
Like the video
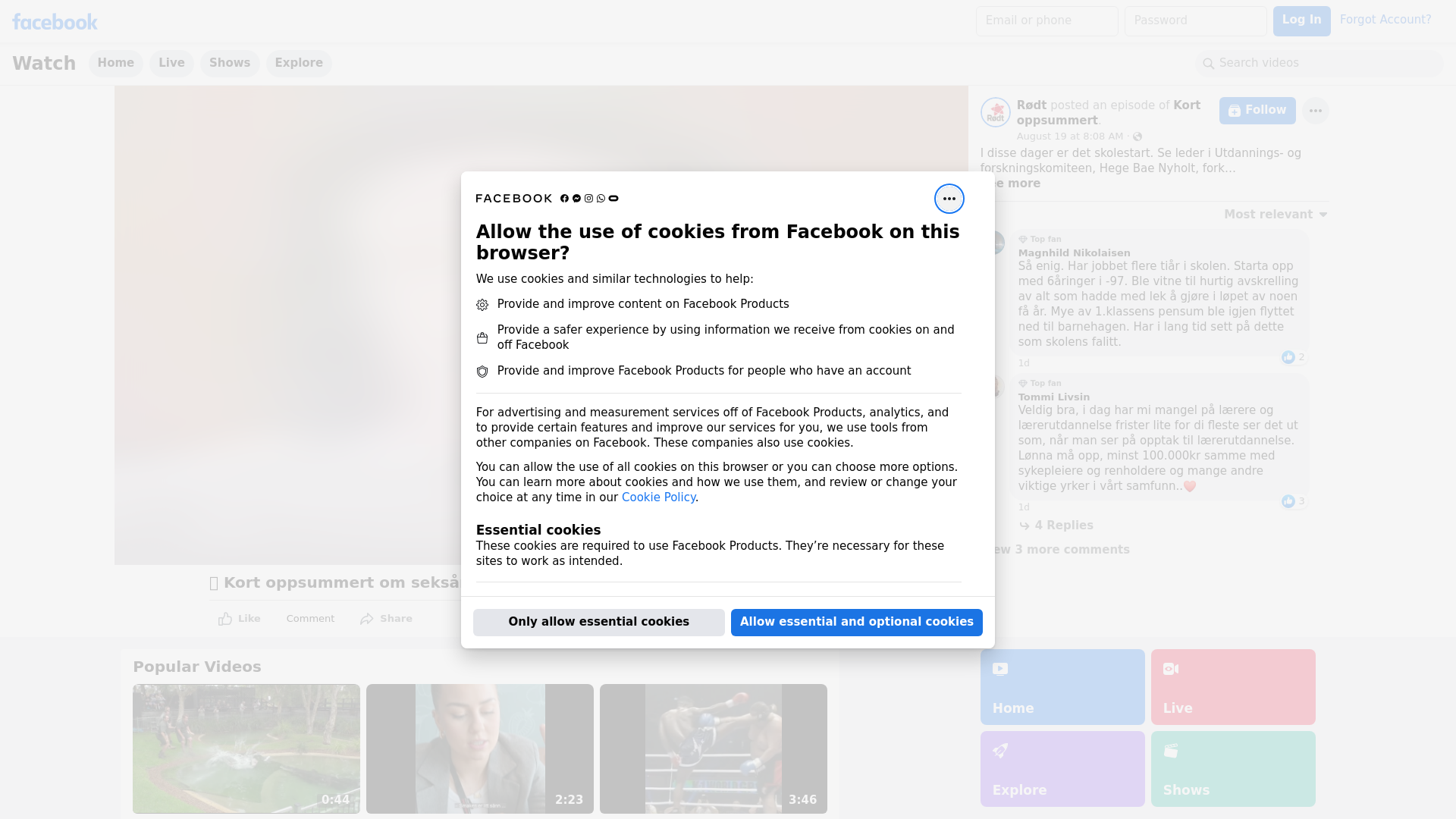pos(239,619)
